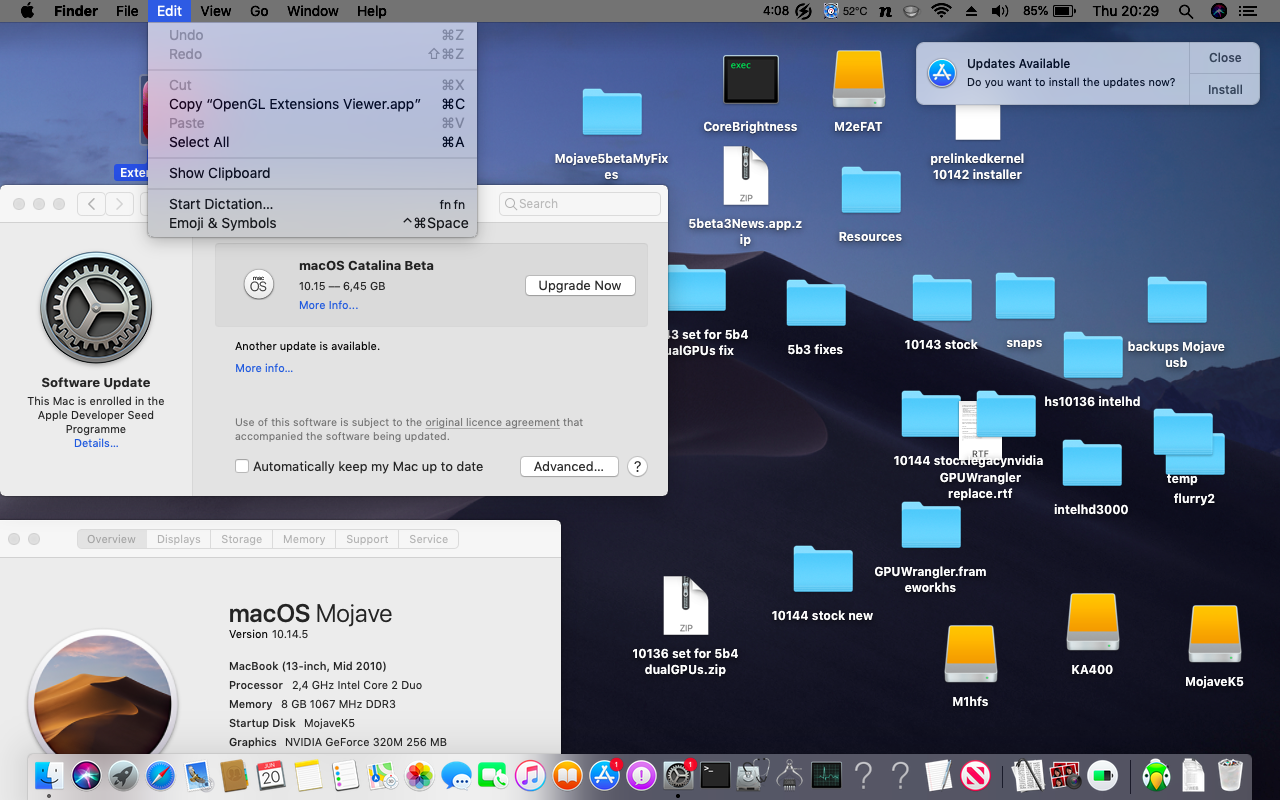Launch News app from the Dock
Screen dimensions: 1280x800
(976, 775)
